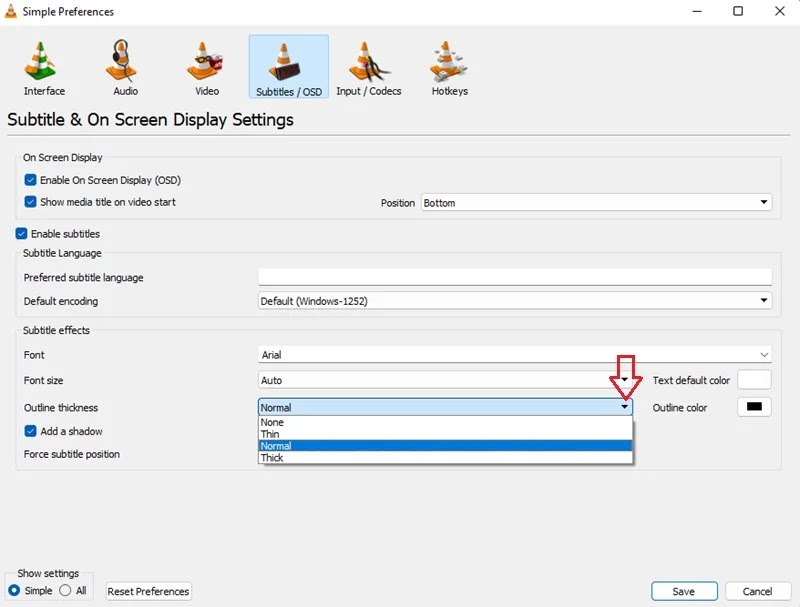This screenshot has width=800, height=607.
Task: Open the Default encoding dropdown
Action: click(x=514, y=301)
